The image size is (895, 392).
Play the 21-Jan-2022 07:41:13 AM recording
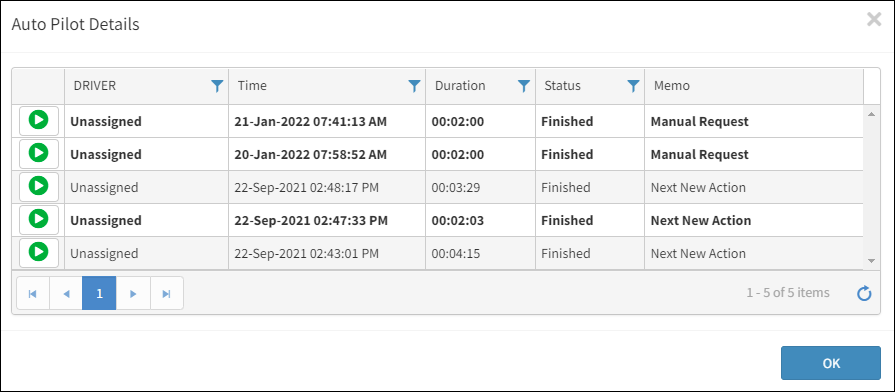click(39, 121)
